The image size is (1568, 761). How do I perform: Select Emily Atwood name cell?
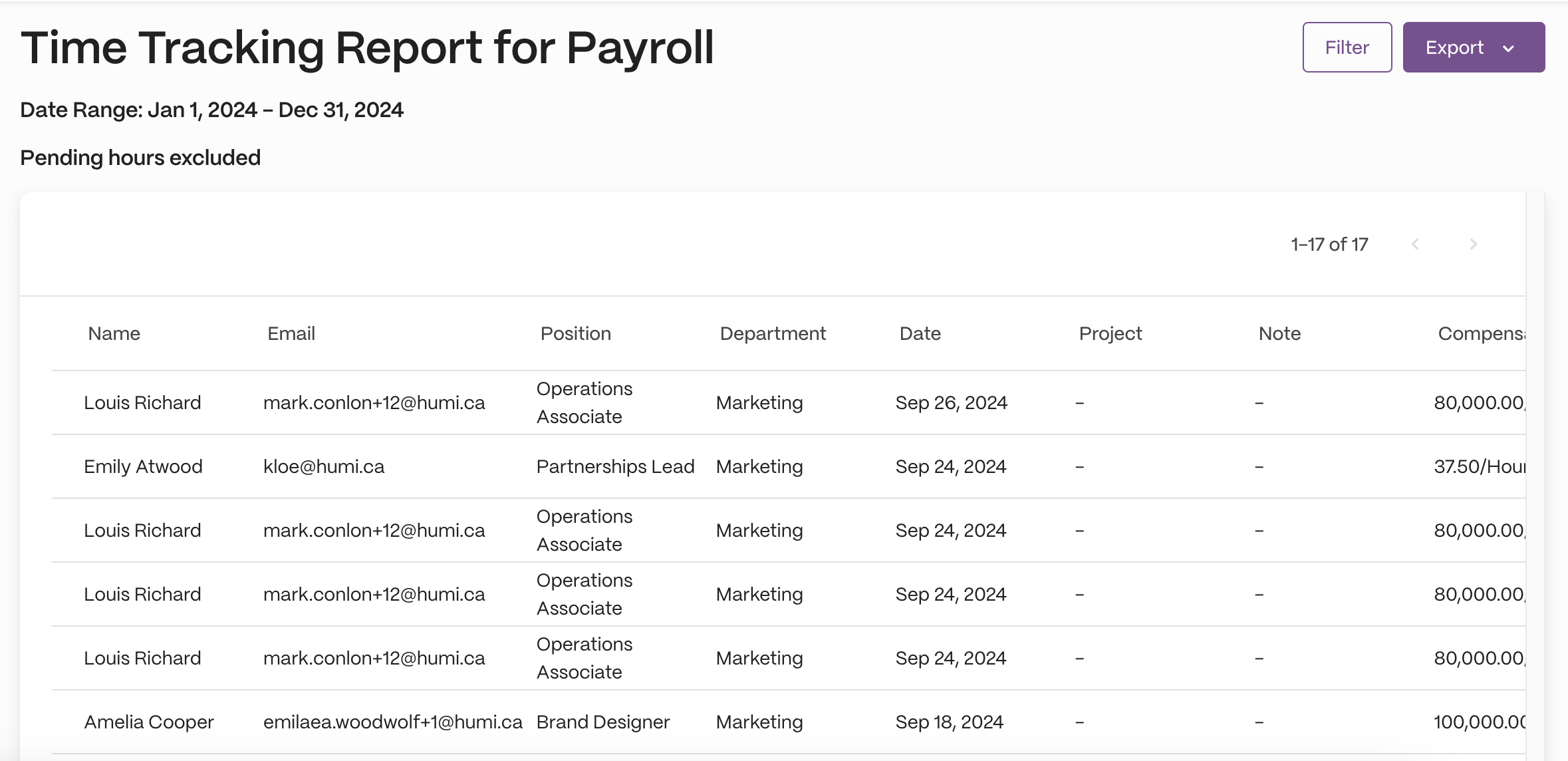pyautogui.click(x=143, y=466)
